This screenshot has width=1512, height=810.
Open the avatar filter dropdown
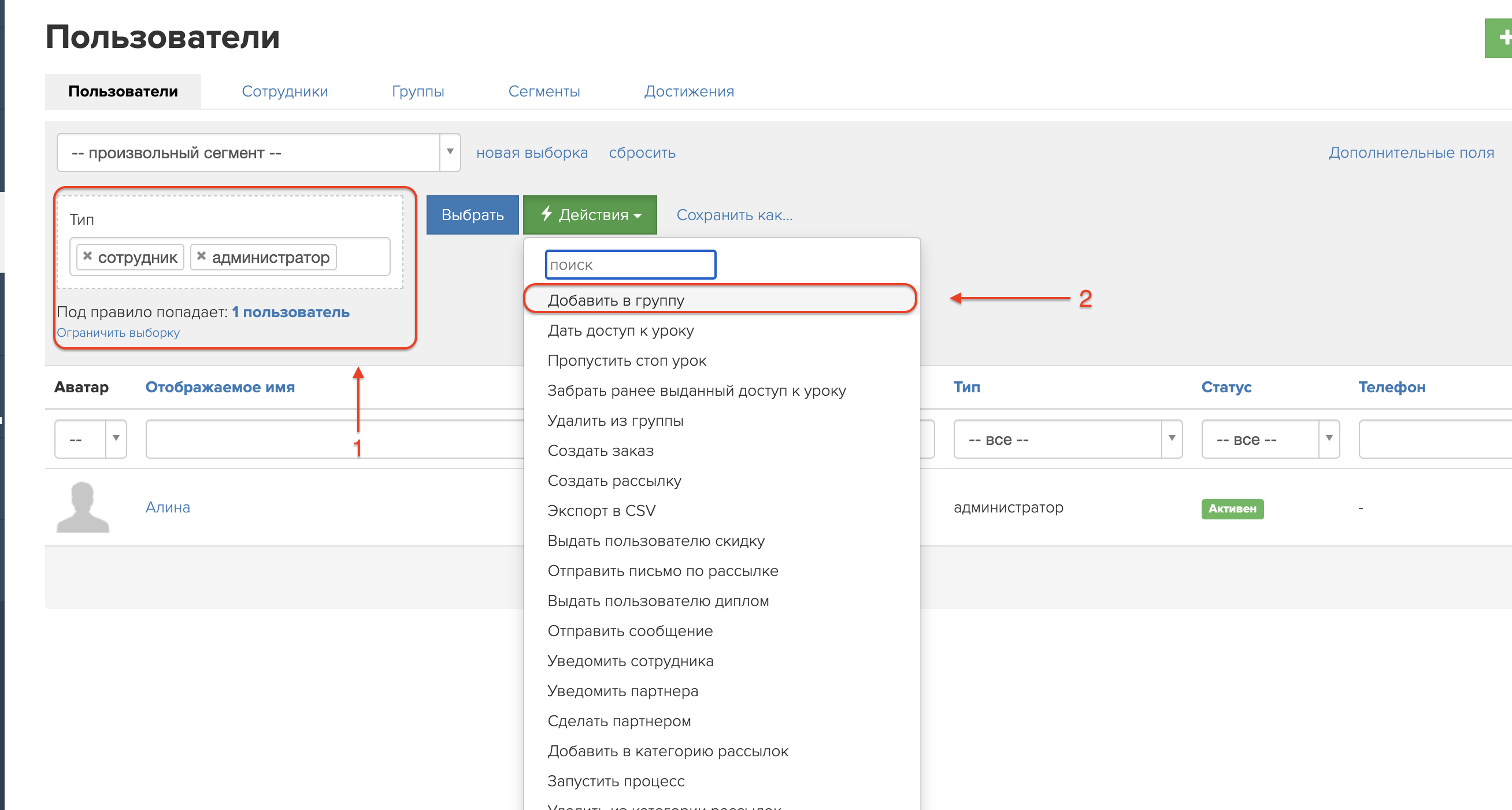tap(90, 439)
